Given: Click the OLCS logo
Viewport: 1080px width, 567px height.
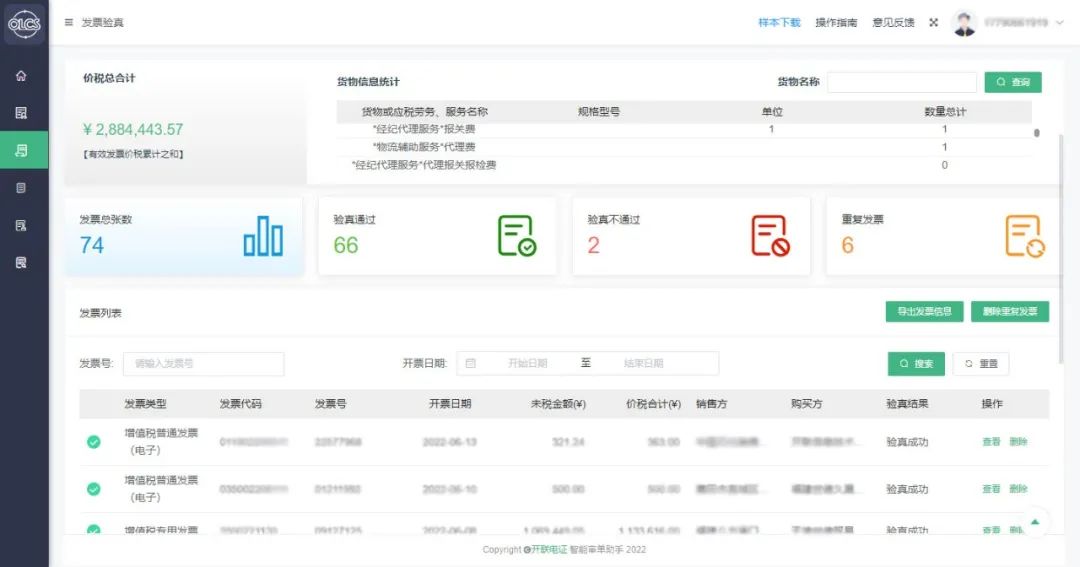Looking at the screenshot, I should pos(23,23).
